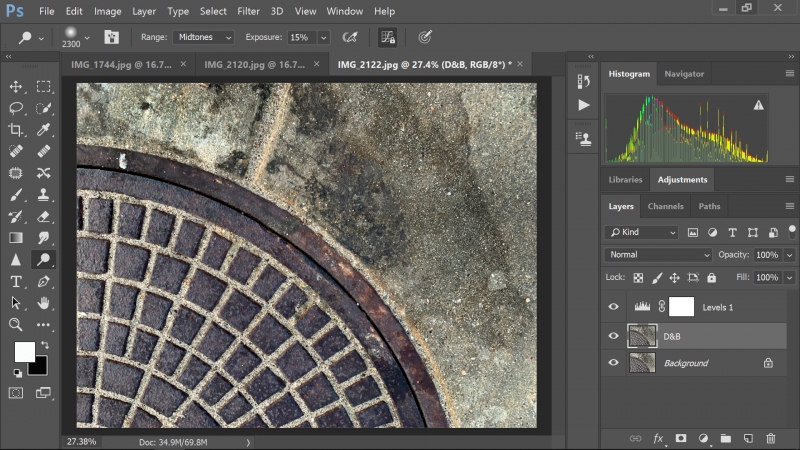Switch to the IMG_1744.jpg document tab
The height and width of the screenshot is (450, 800).
121,64
